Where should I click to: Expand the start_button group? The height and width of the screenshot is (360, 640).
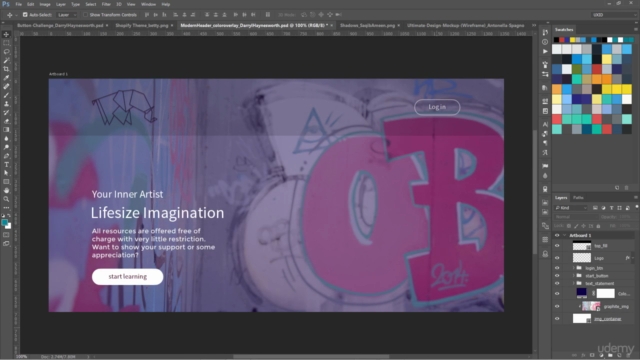[x=573, y=276]
